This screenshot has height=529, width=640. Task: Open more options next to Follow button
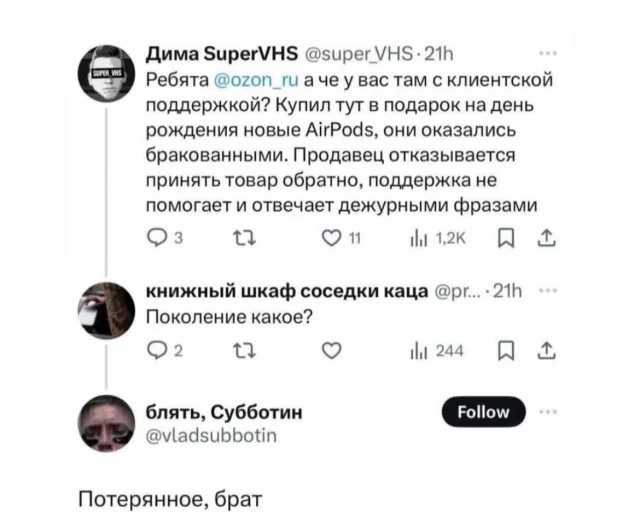click(x=545, y=411)
